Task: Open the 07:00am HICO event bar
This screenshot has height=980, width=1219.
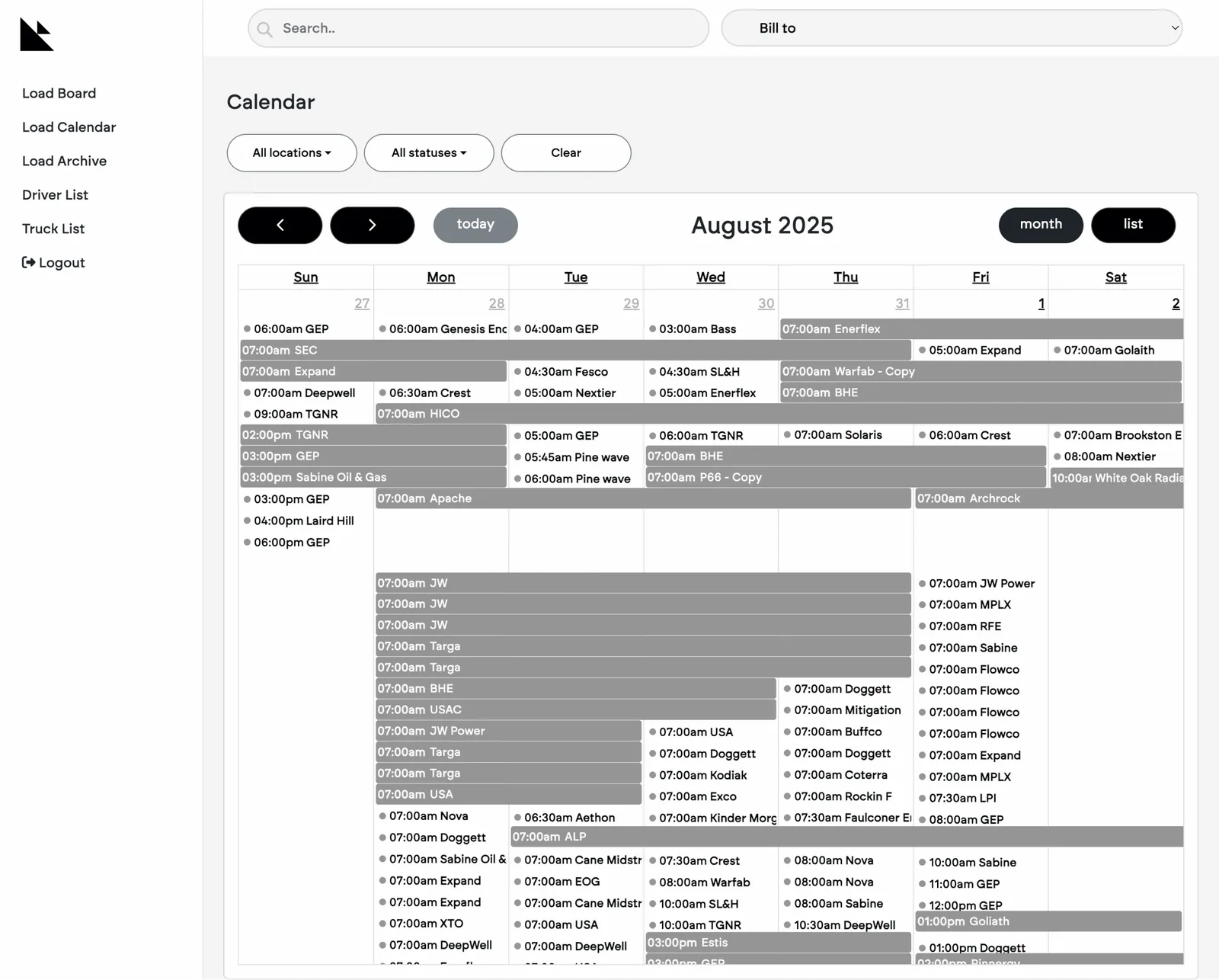Action: pos(779,414)
